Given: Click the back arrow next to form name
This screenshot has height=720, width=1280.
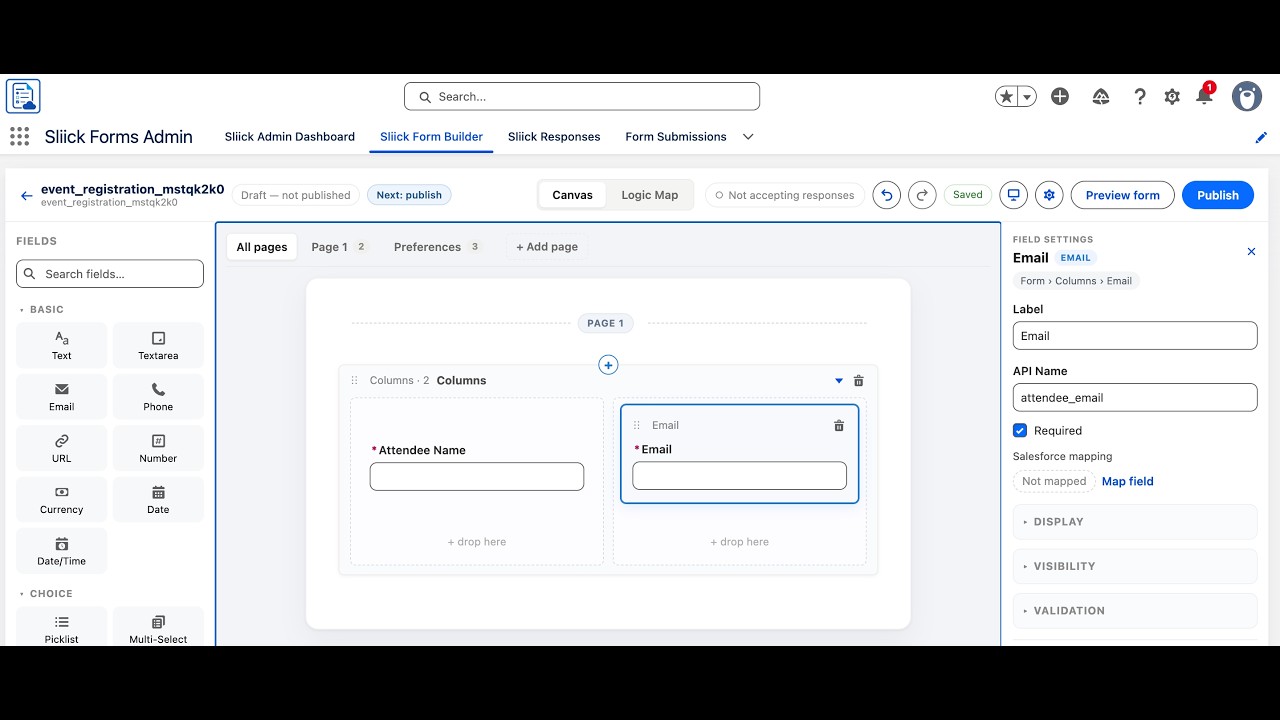Looking at the screenshot, I should pyautogui.click(x=26, y=196).
